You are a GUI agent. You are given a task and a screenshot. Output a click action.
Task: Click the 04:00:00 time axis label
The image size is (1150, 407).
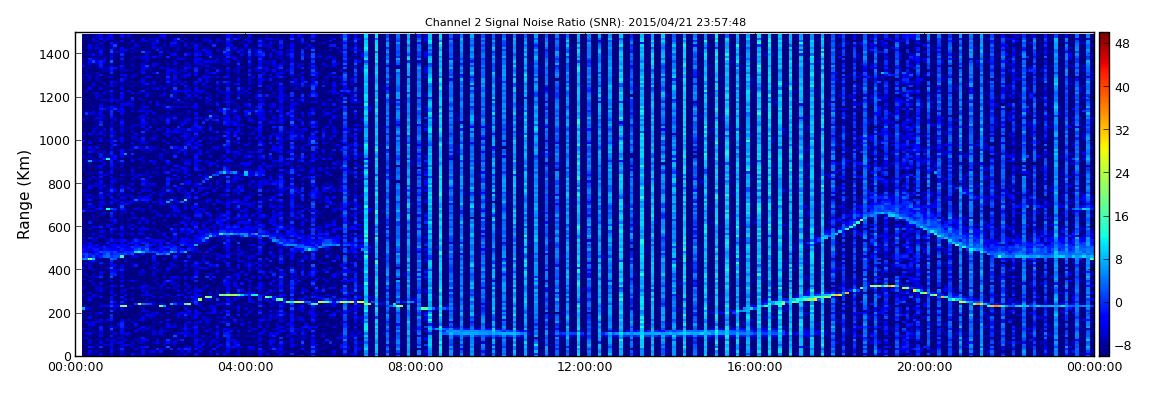245,368
